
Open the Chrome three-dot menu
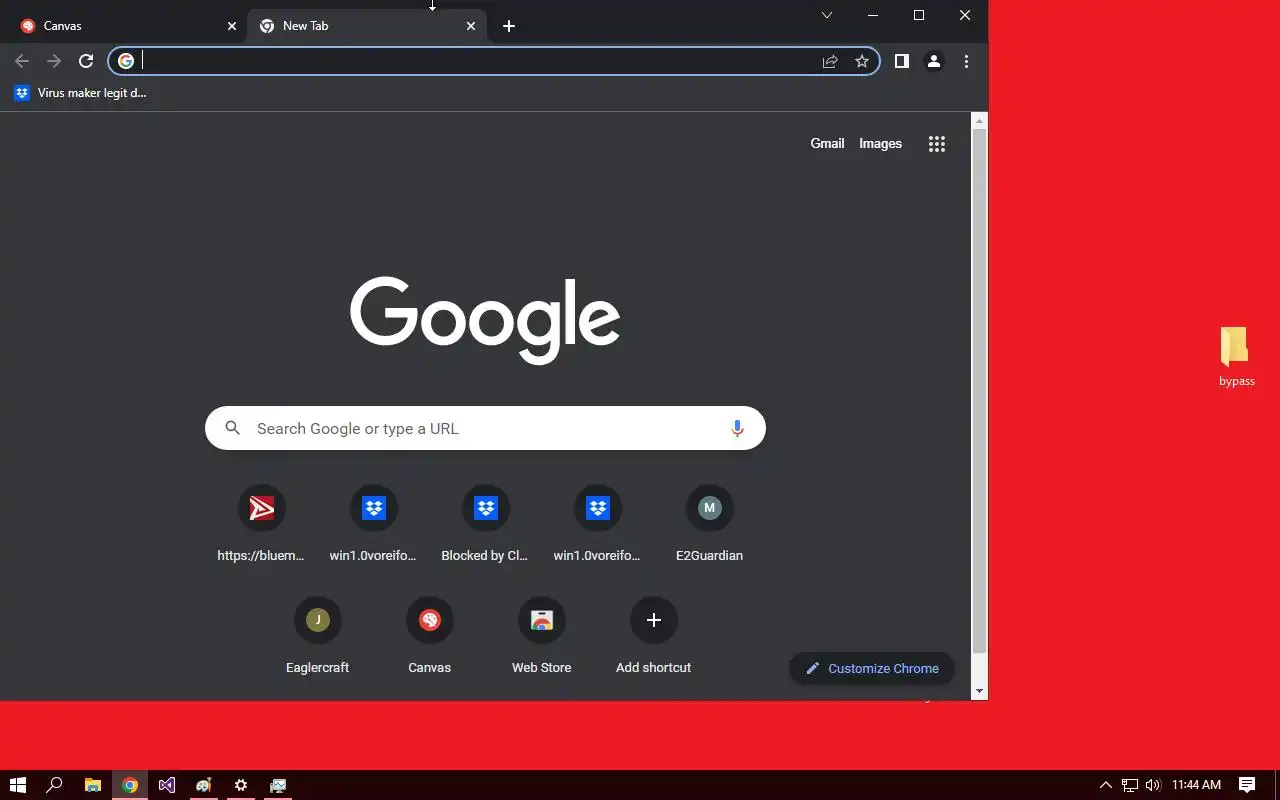click(x=966, y=61)
